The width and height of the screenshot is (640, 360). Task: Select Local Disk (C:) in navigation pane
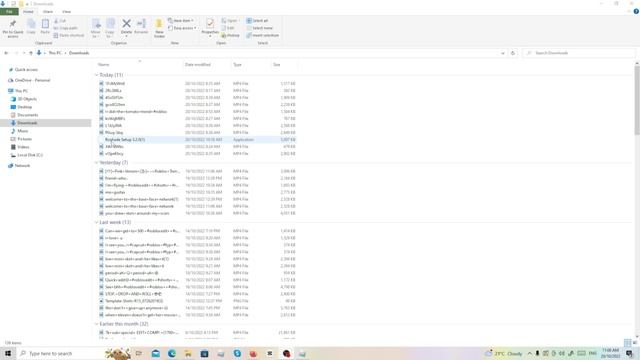(x=30, y=155)
